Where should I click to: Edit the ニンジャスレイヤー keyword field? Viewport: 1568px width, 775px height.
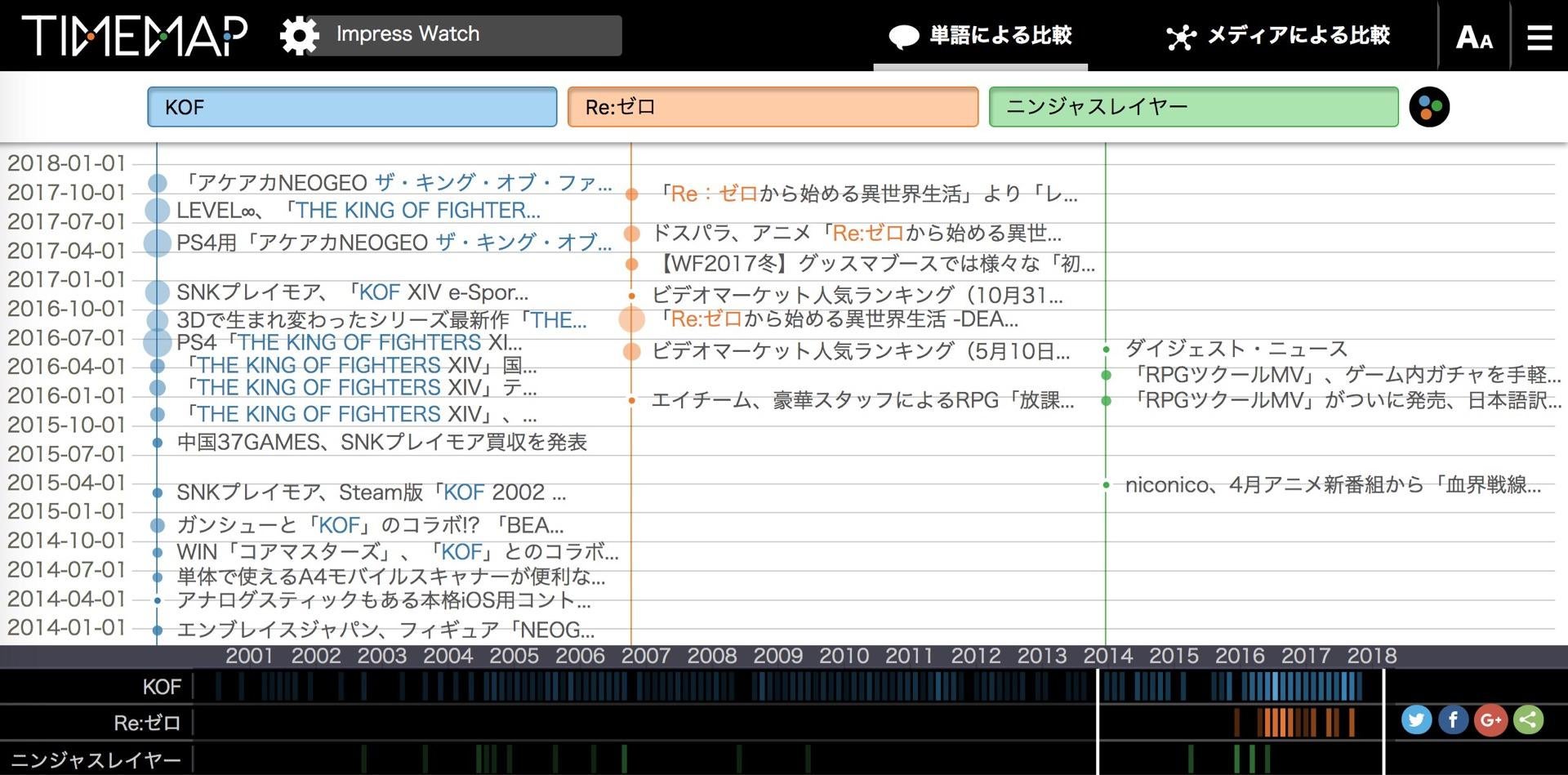click(1193, 107)
